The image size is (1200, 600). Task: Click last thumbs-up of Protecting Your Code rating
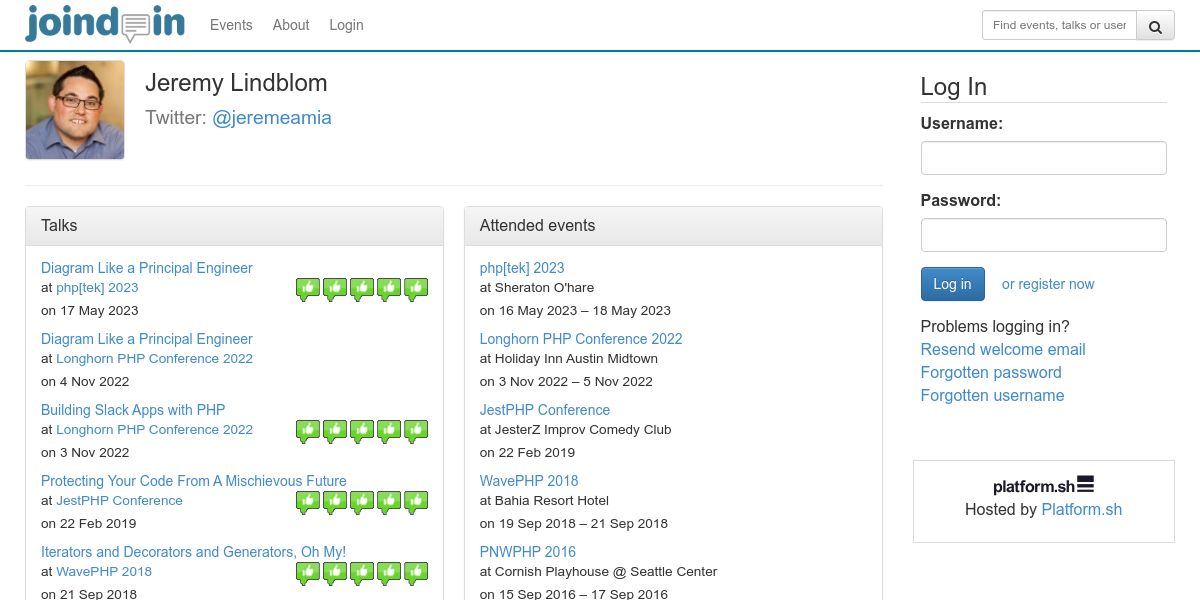click(416, 502)
